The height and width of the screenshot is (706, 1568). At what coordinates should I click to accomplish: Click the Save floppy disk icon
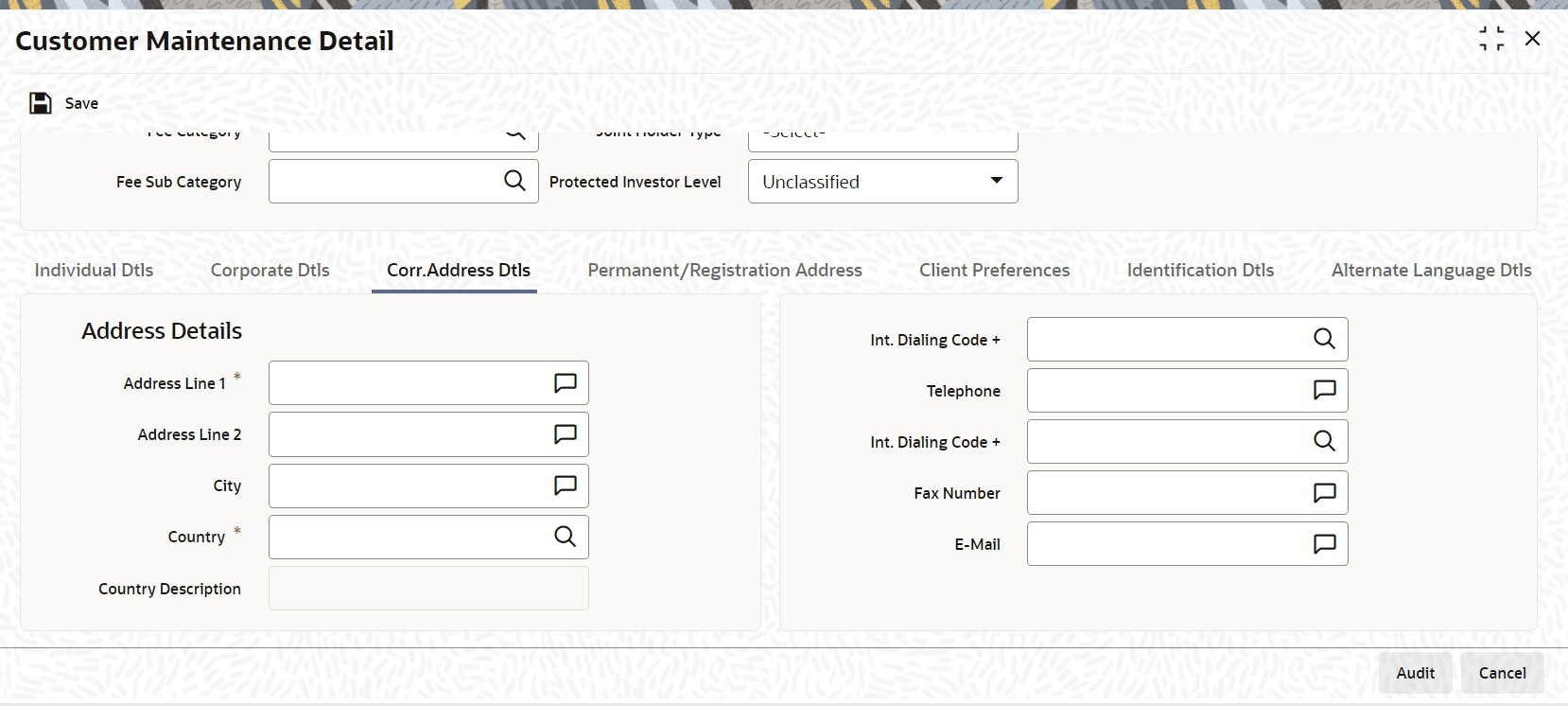tap(41, 103)
